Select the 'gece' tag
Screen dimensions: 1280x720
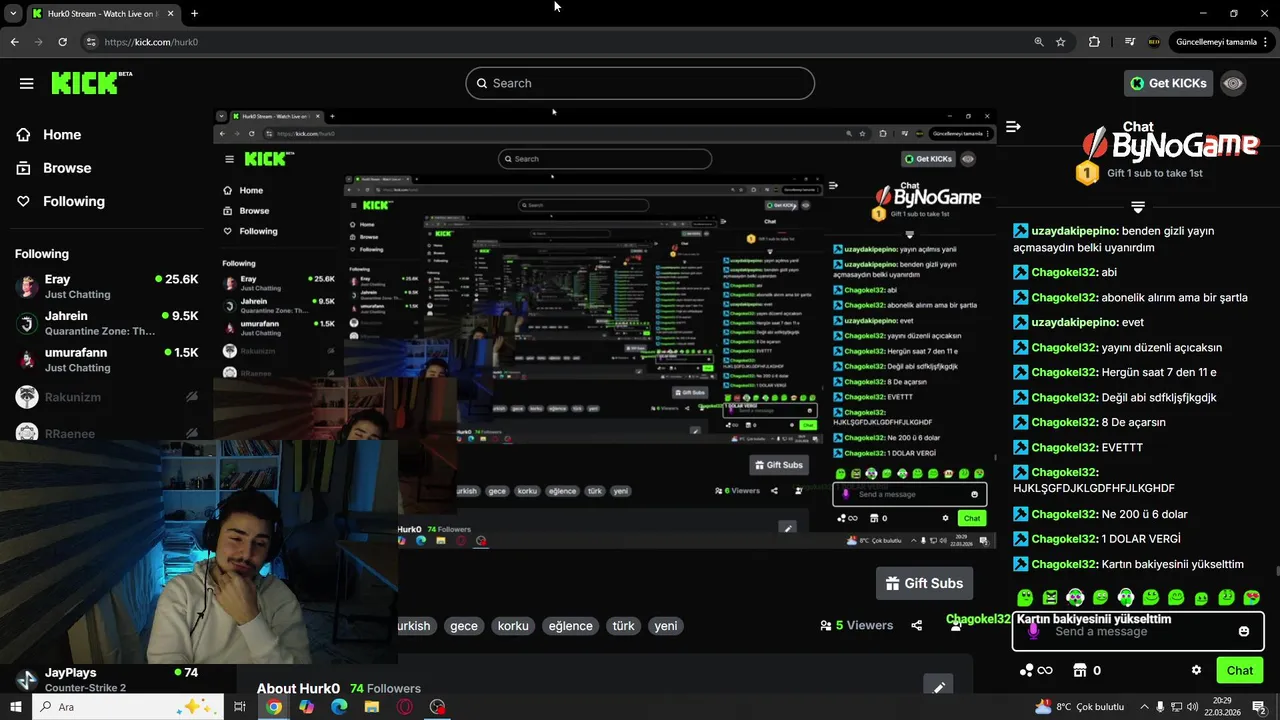tap(464, 626)
